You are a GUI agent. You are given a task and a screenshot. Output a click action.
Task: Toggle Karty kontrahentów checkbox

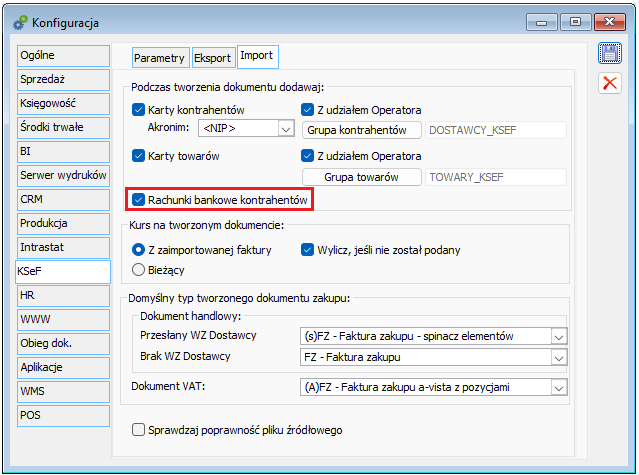point(139,110)
